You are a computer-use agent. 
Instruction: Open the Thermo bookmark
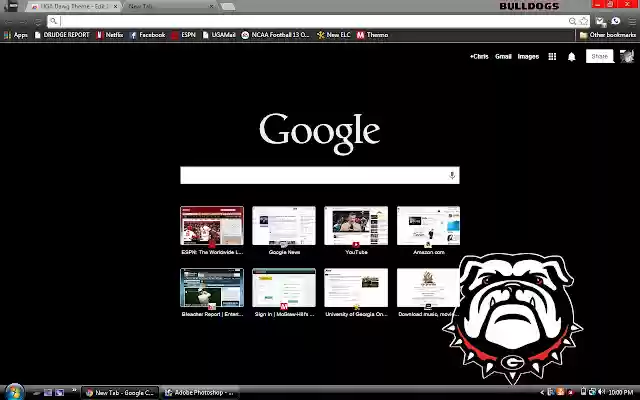(372, 35)
